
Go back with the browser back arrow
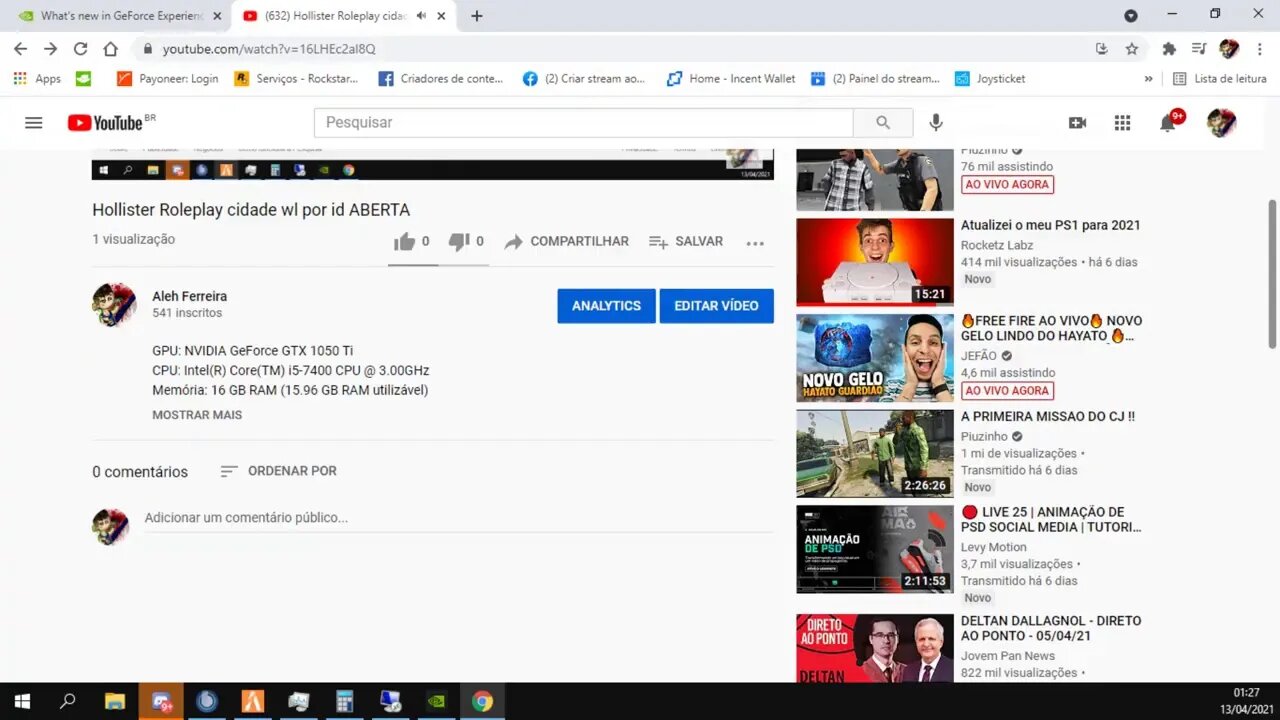[20, 48]
